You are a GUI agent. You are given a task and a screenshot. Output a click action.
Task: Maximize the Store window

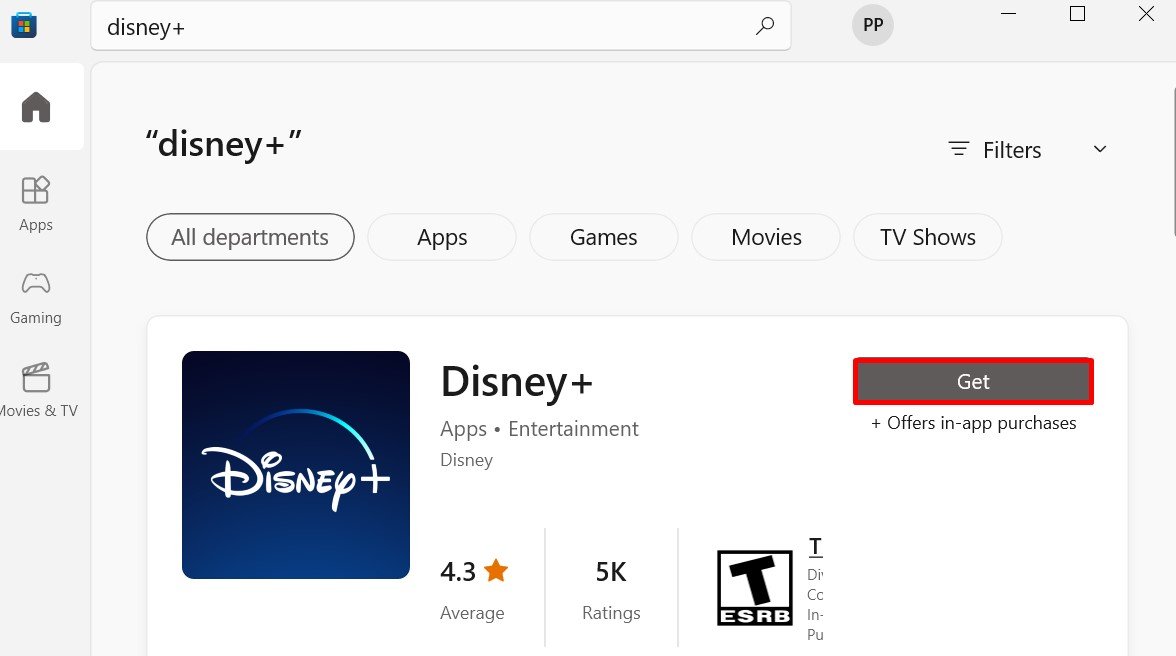click(x=1077, y=13)
